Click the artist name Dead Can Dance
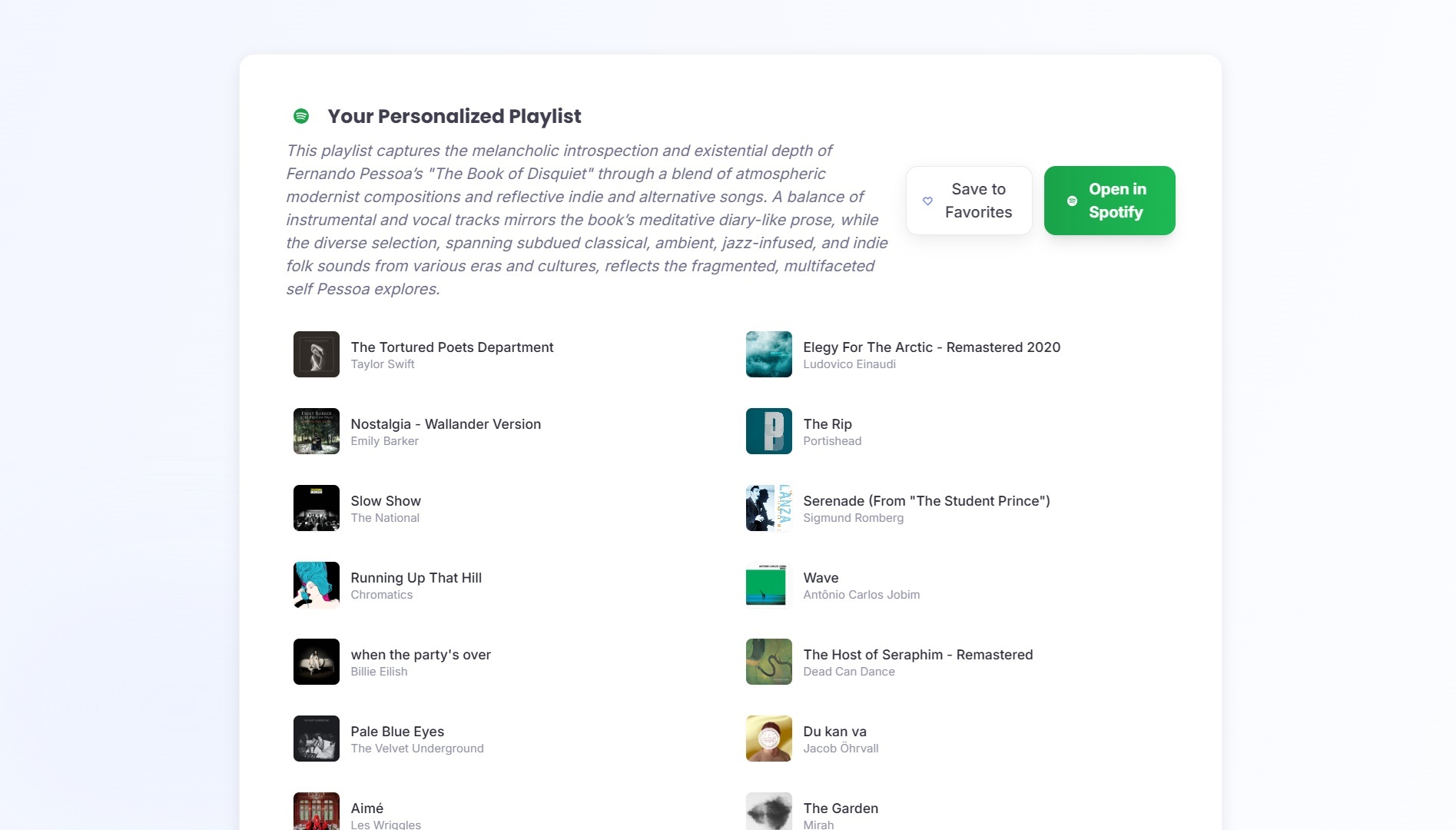Viewport: 1456px width, 830px height. coord(849,672)
